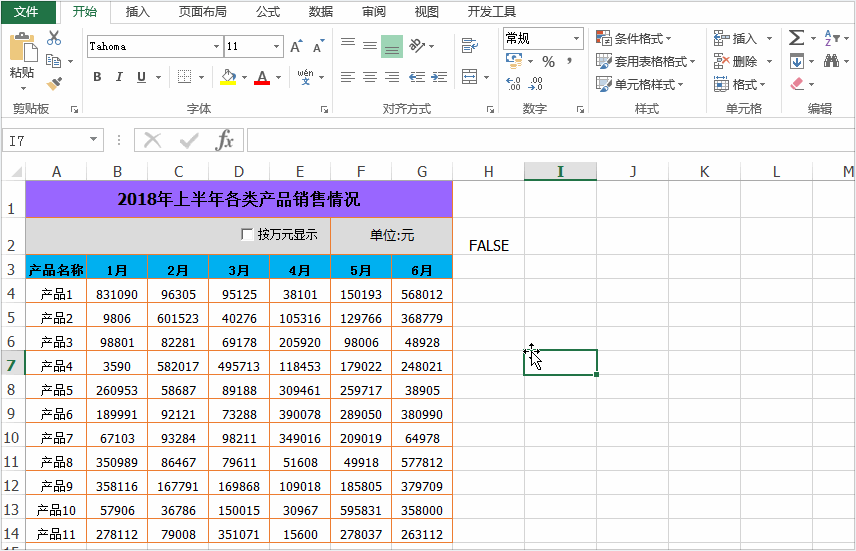Click the Select All corner triangle

(x=16, y=172)
